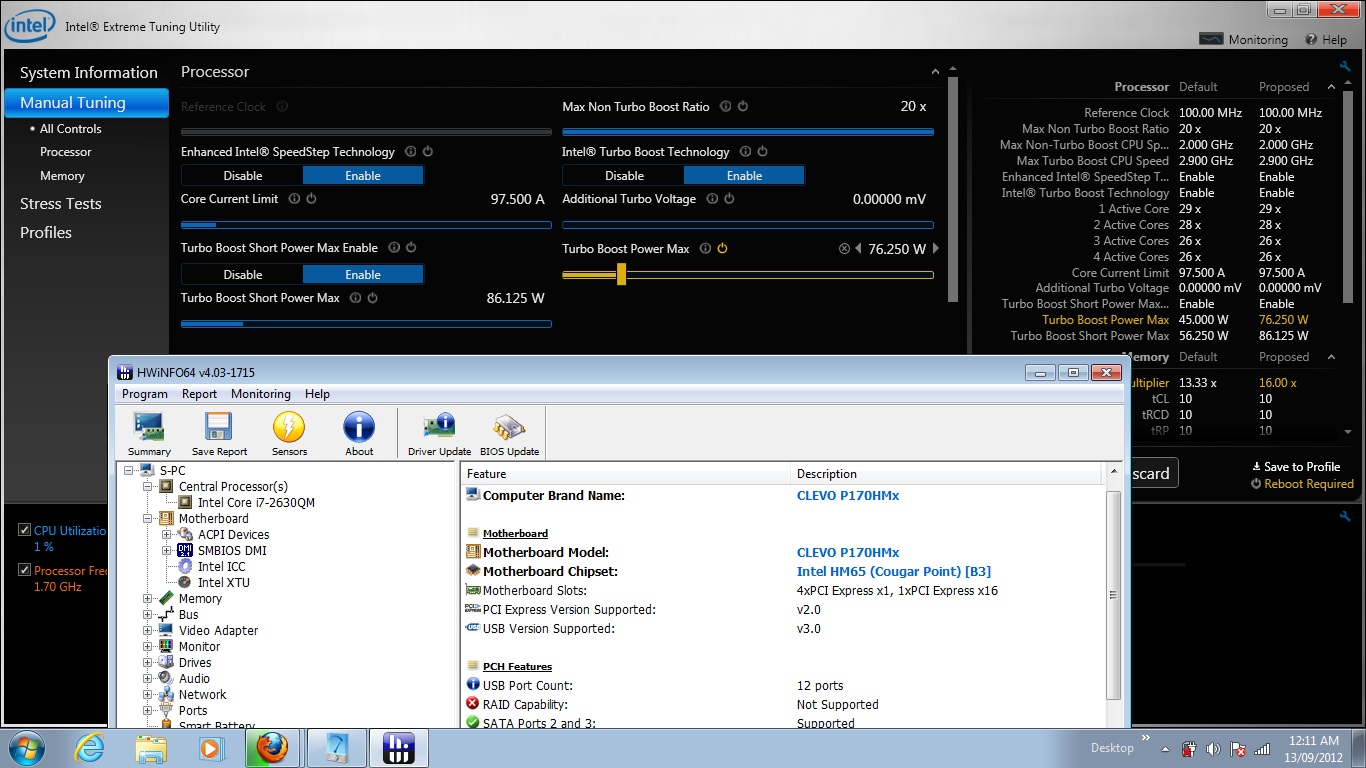Collapse Motherboard tree node

pos(148,519)
